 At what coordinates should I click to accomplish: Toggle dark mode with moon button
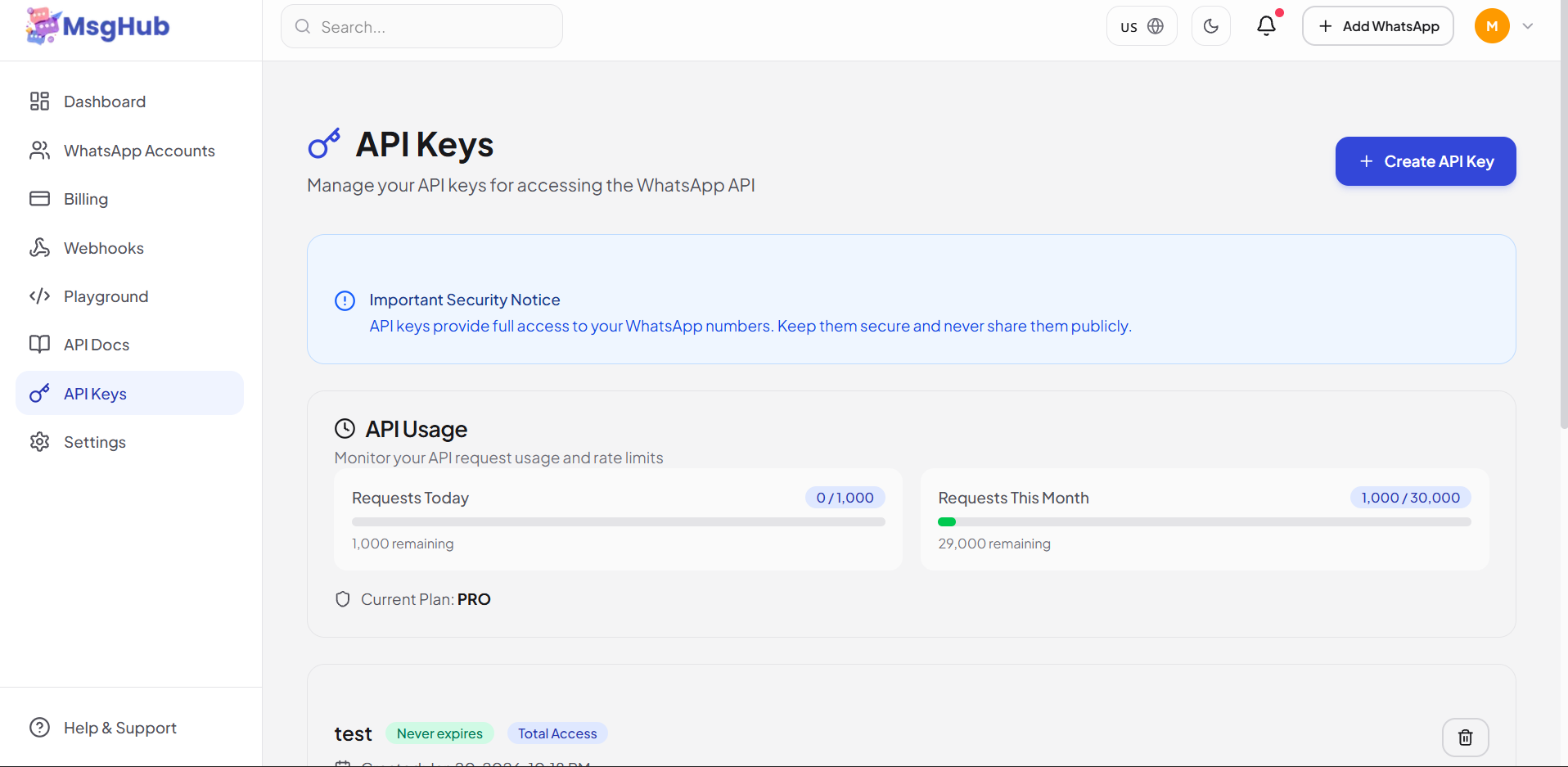pos(1211,26)
